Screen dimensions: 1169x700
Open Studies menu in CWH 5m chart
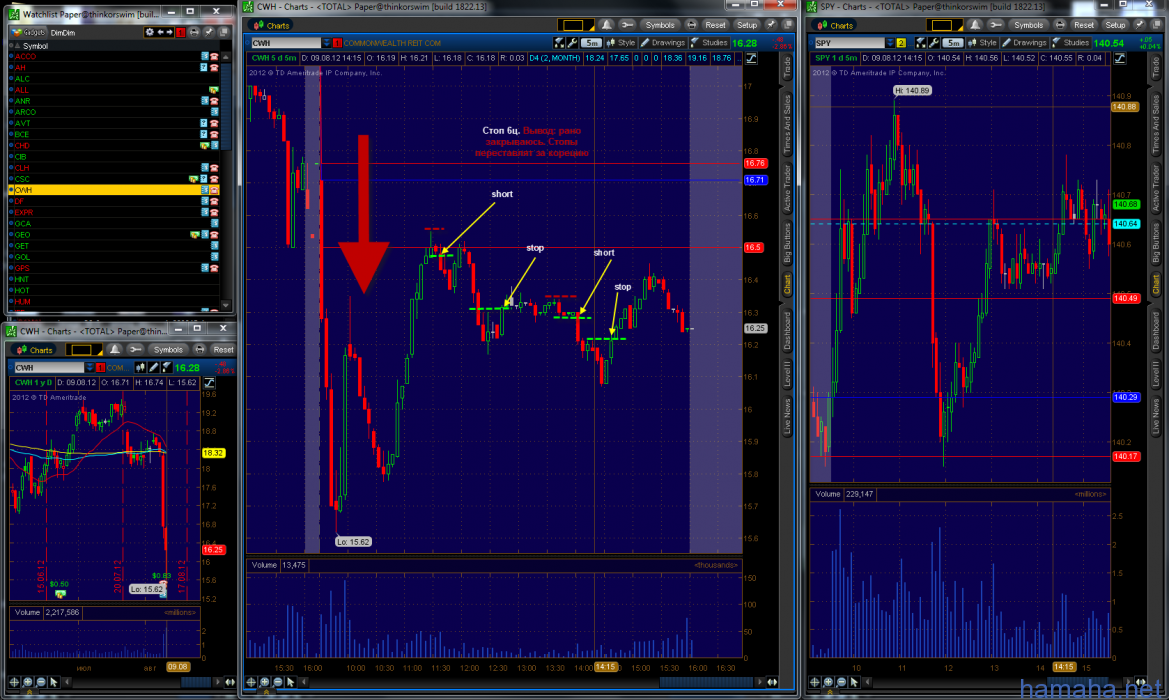point(709,43)
